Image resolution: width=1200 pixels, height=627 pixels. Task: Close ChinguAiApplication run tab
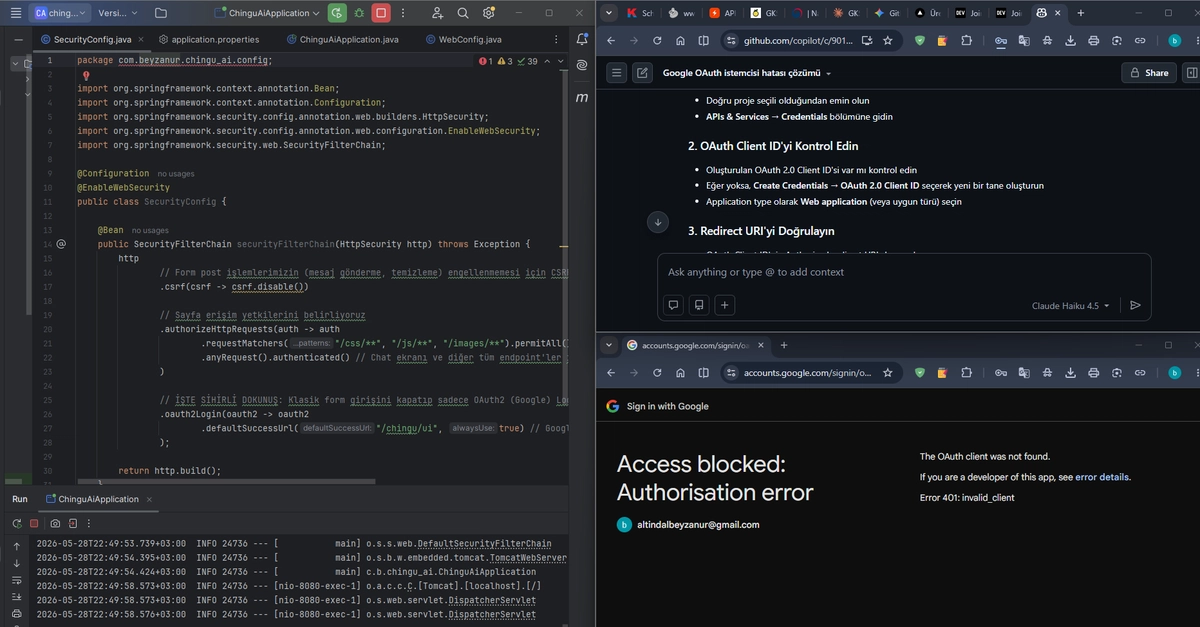[148, 499]
